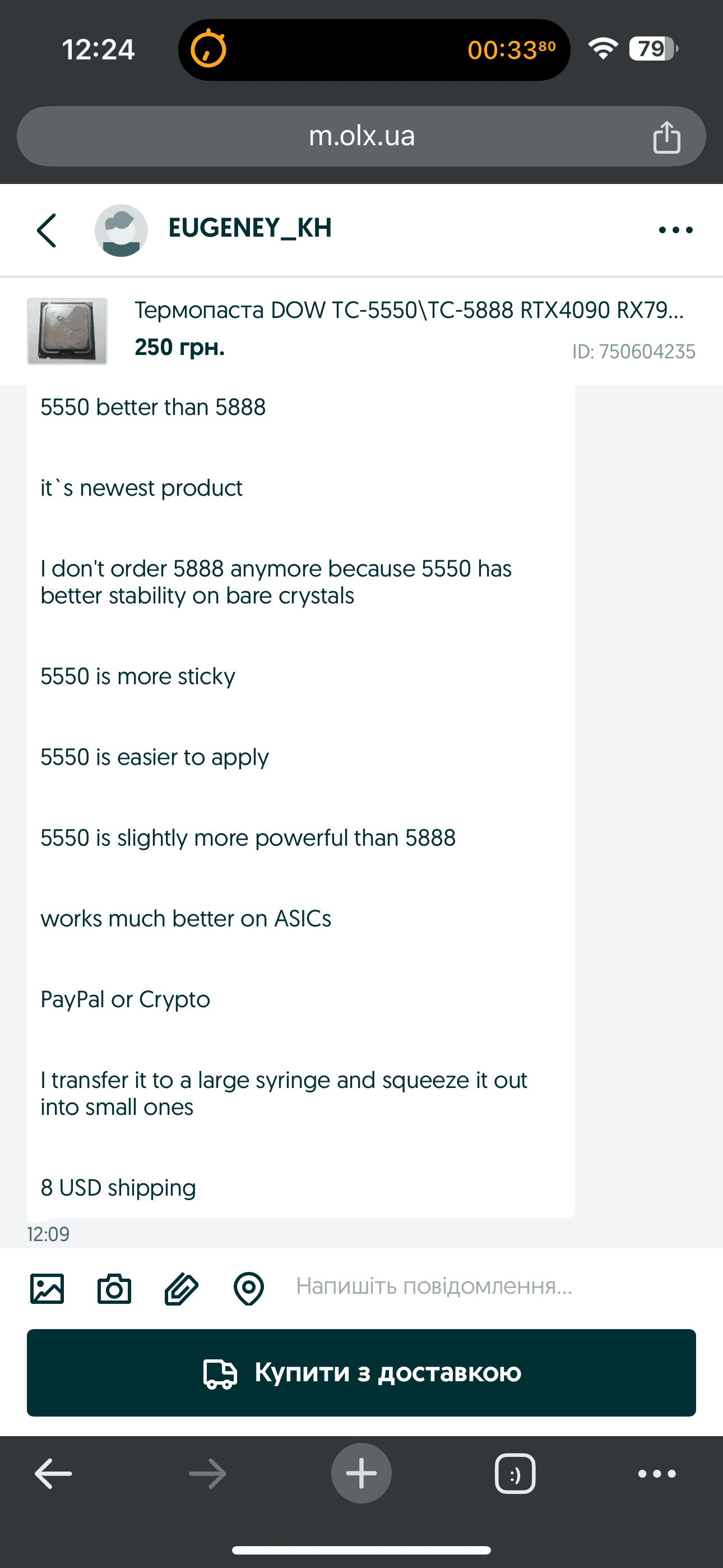
Task: Open the Термопаста DOW listing title
Action: [409, 311]
